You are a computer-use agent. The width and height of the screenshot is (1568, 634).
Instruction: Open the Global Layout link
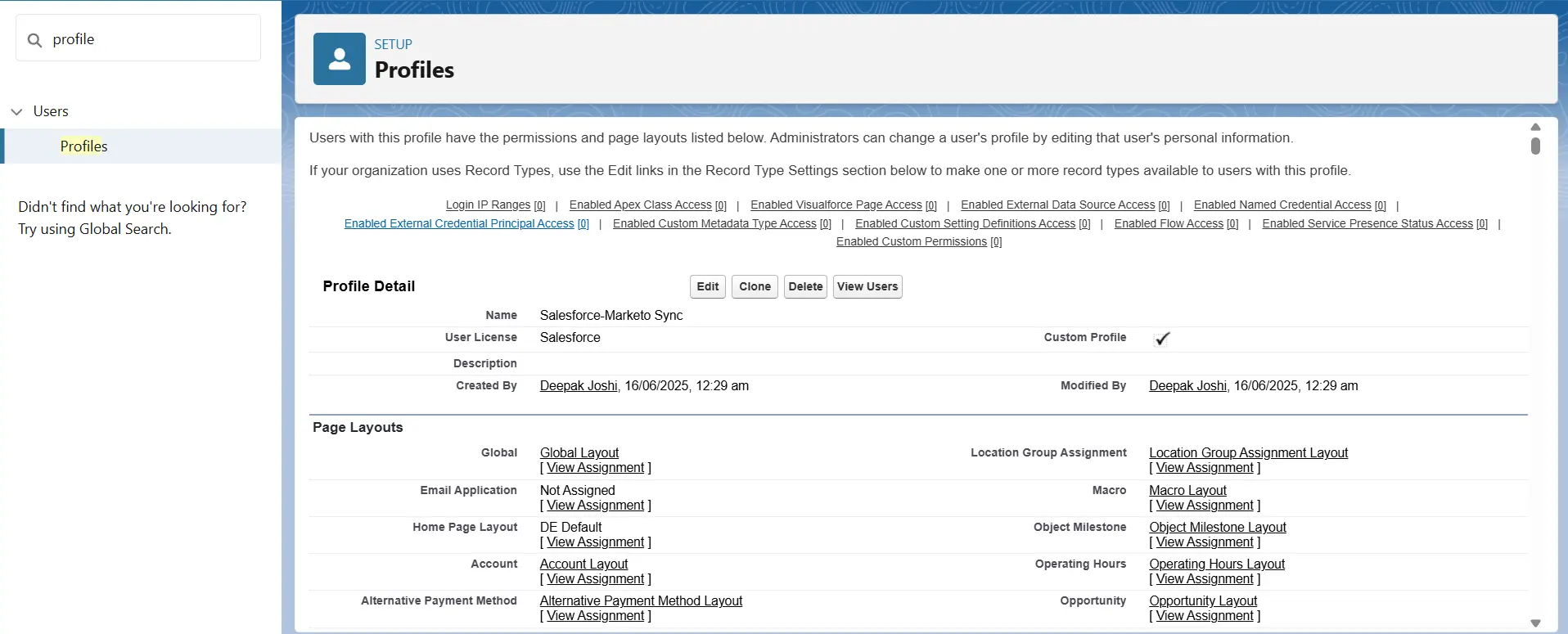click(x=579, y=453)
